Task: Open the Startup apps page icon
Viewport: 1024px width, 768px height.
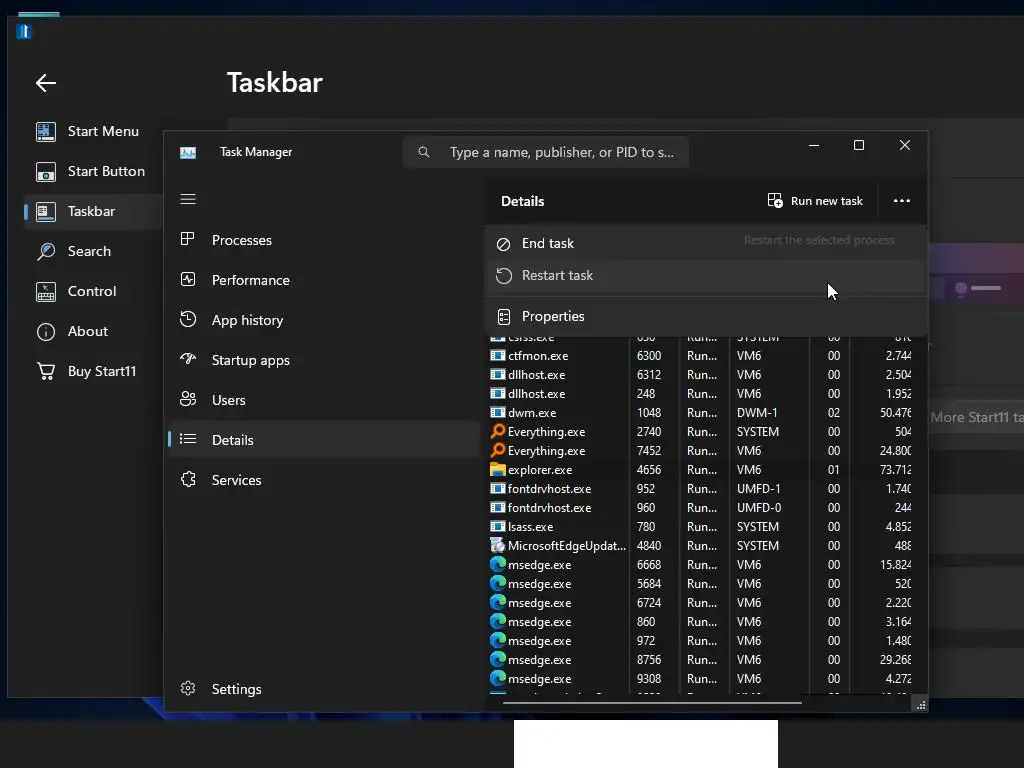Action: point(188,359)
